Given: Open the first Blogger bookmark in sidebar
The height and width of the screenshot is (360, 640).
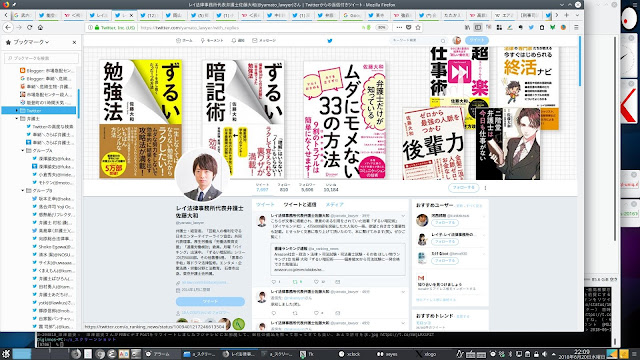Looking at the screenshot, I should [x=47, y=71].
